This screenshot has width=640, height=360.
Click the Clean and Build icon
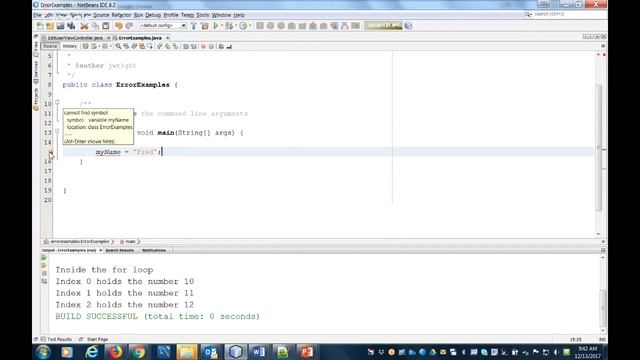204,26
